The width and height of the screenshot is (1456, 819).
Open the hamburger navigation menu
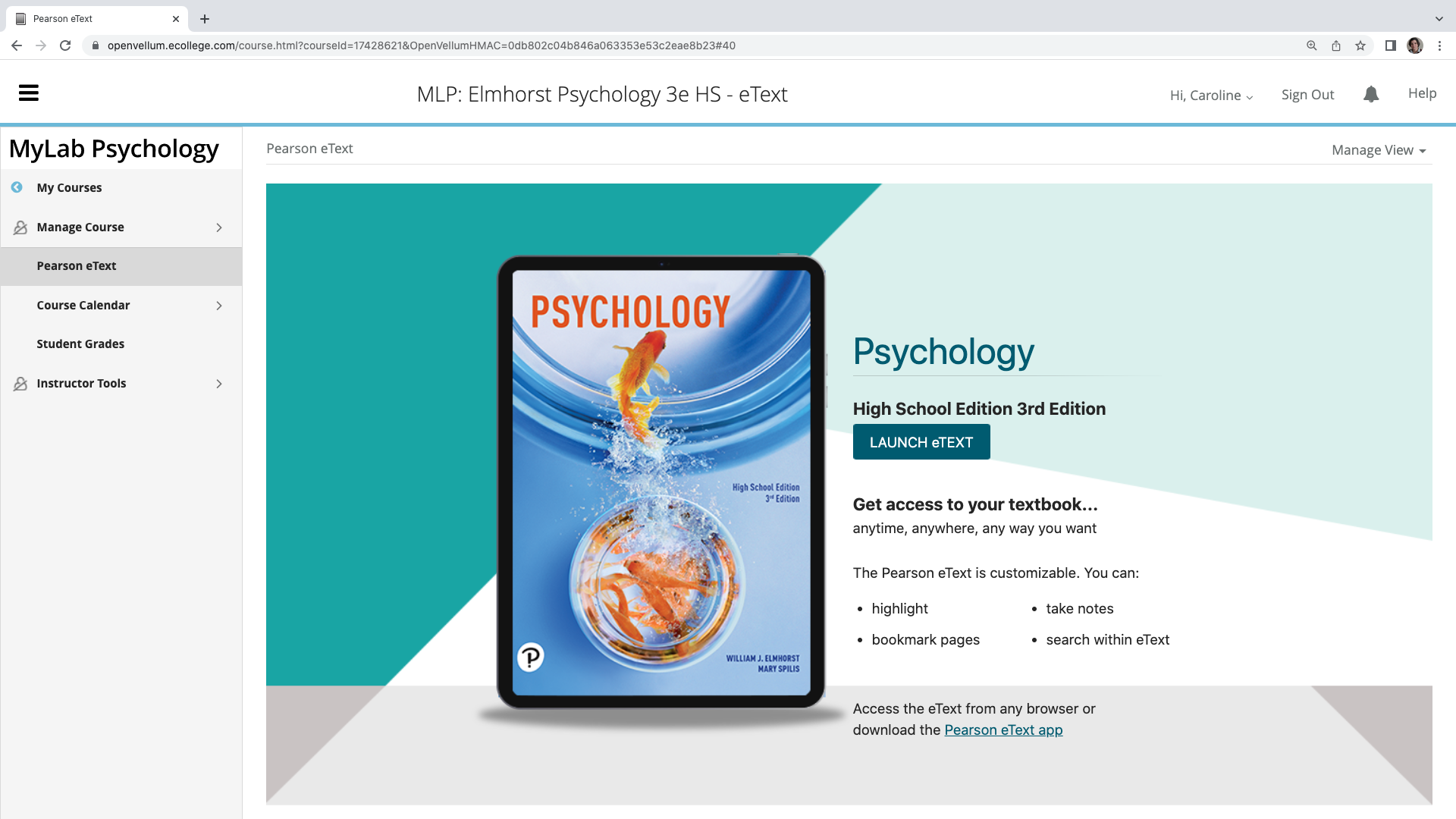click(x=29, y=93)
